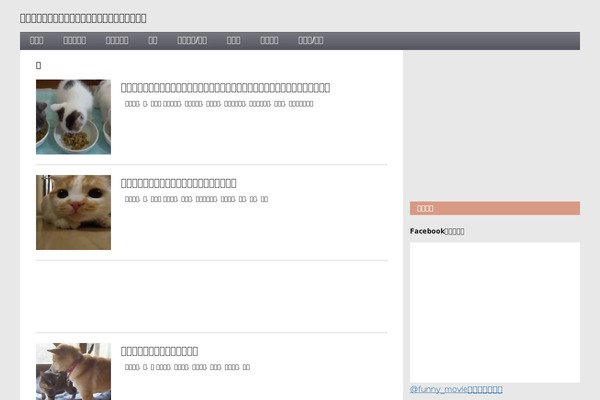600x400 pixels.
Task: Open the wide-eyed orange kitten thumbnail
Action: [73, 212]
